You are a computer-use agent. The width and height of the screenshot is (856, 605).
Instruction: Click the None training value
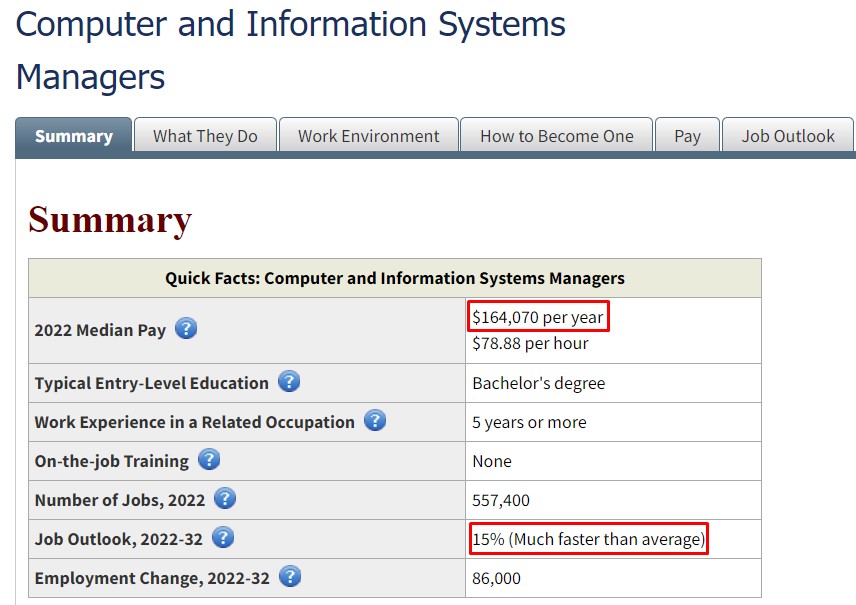tap(492, 461)
